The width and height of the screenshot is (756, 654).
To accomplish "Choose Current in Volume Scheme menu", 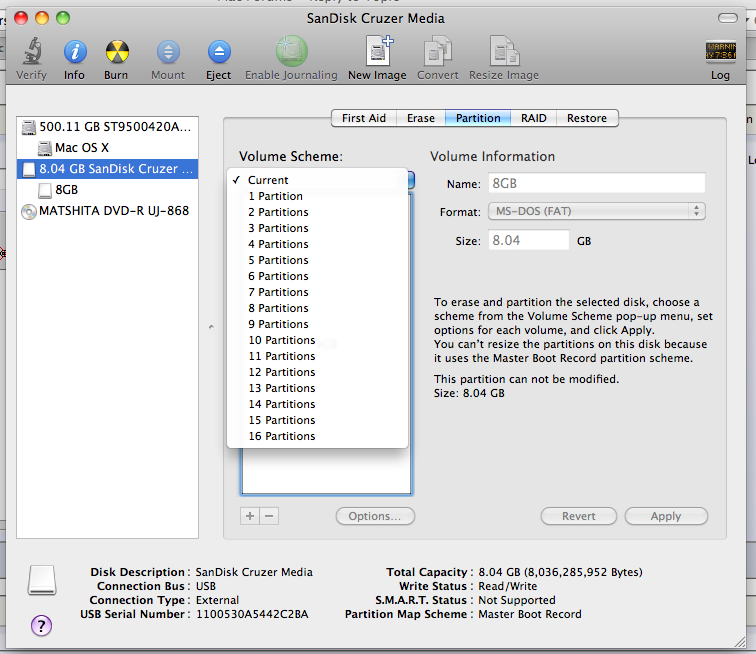I will 317,180.
